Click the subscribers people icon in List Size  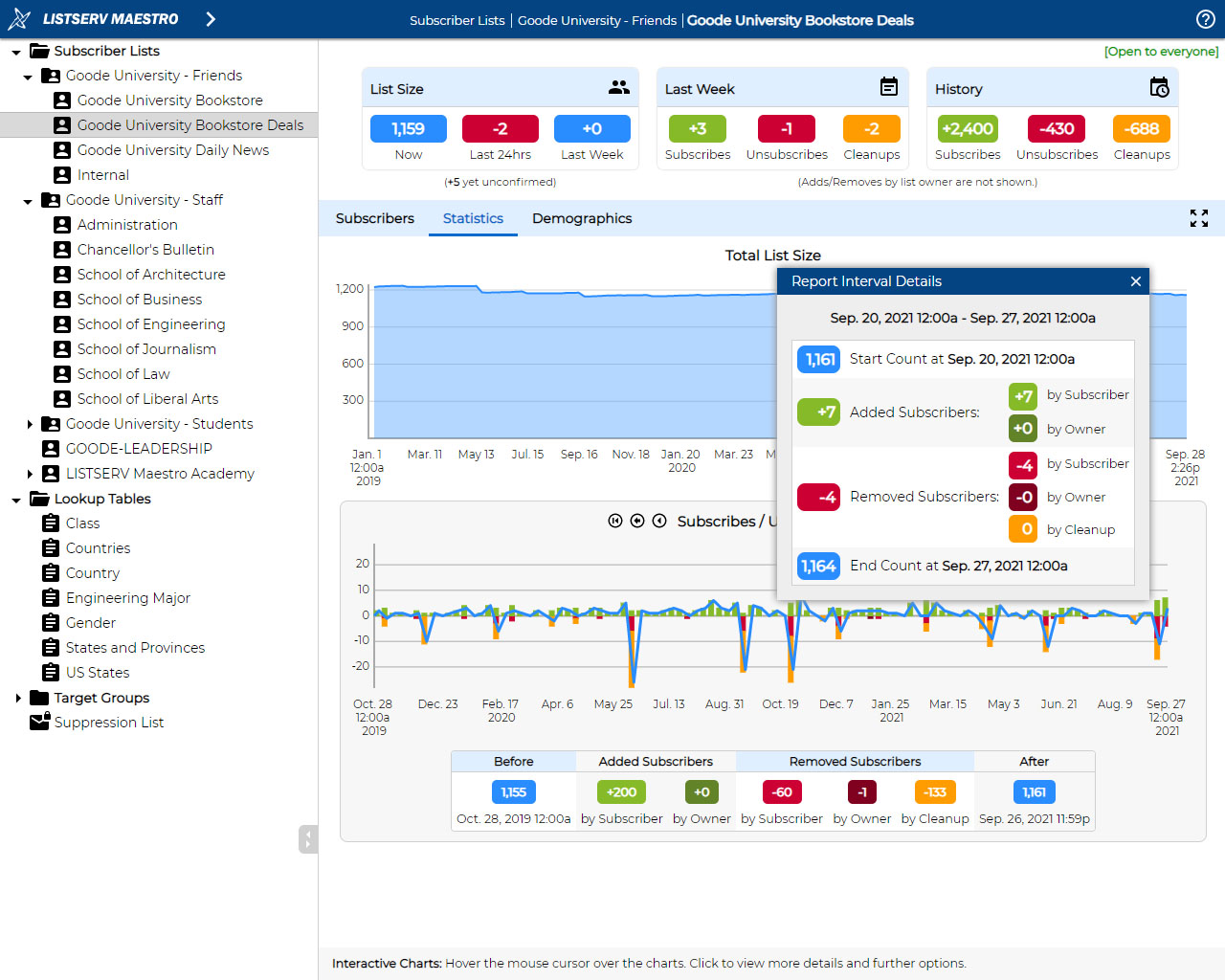click(x=619, y=87)
